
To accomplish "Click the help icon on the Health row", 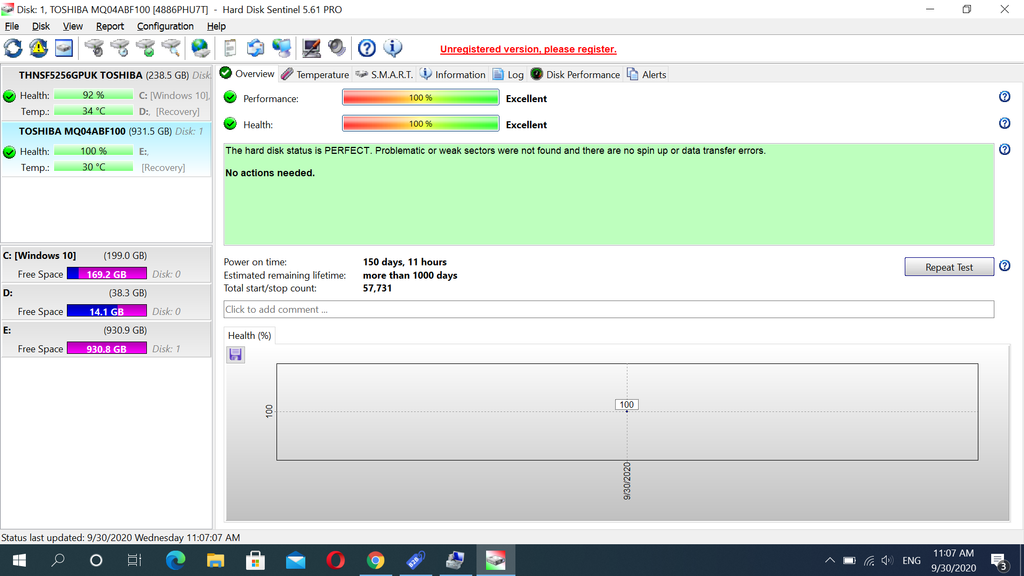I will point(1004,123).
